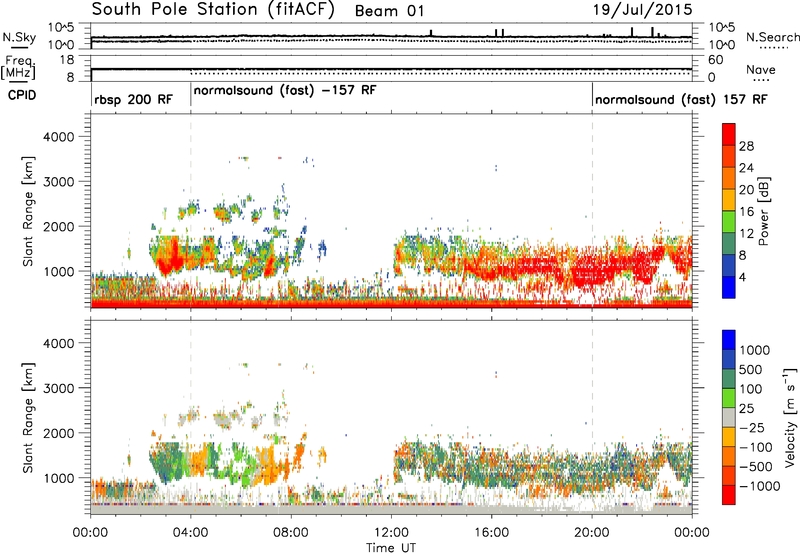This screenshot has width=800, height=554.
Task: Click the '60' tick on the Nave axis
Action: 715,60
